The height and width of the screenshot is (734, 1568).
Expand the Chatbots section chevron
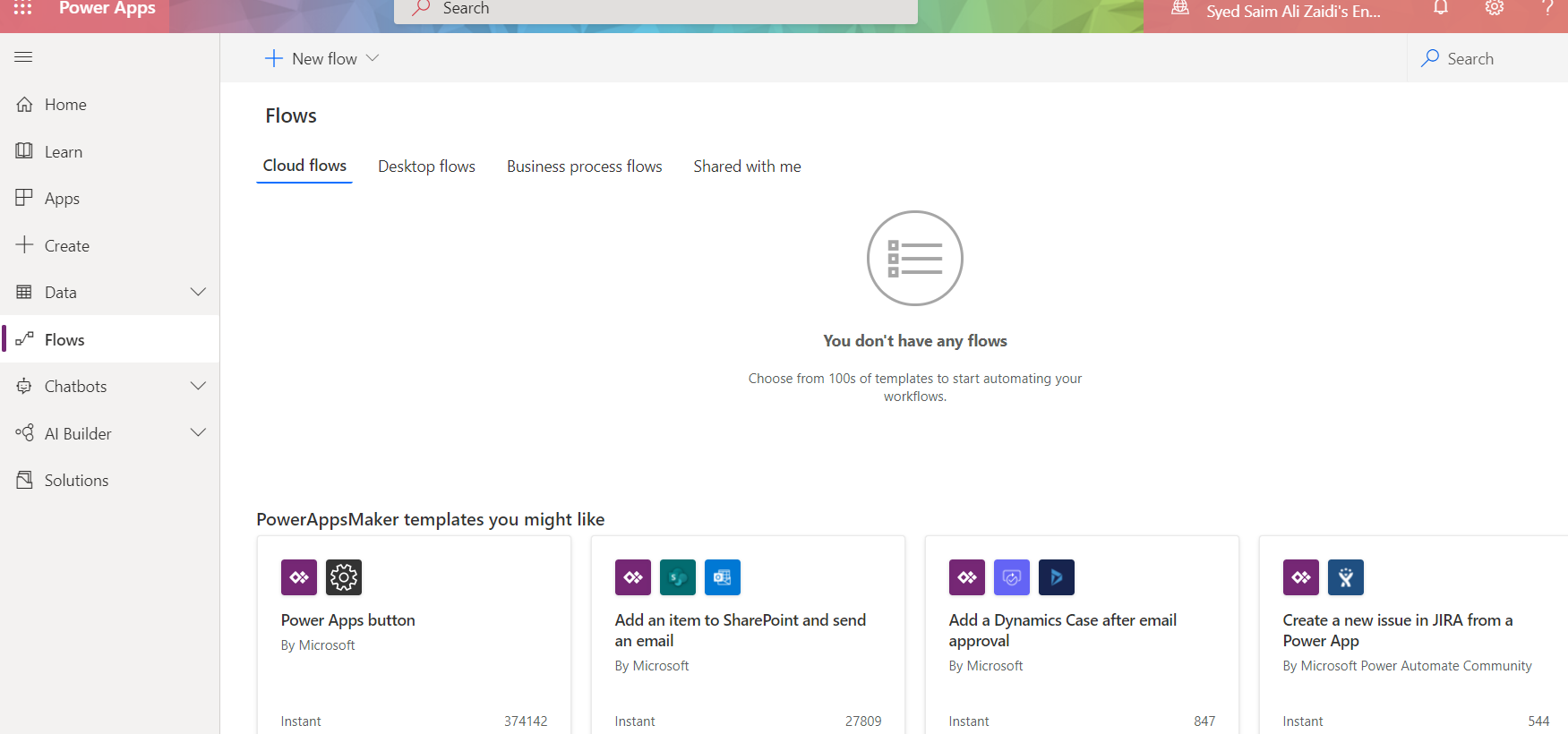198,386
